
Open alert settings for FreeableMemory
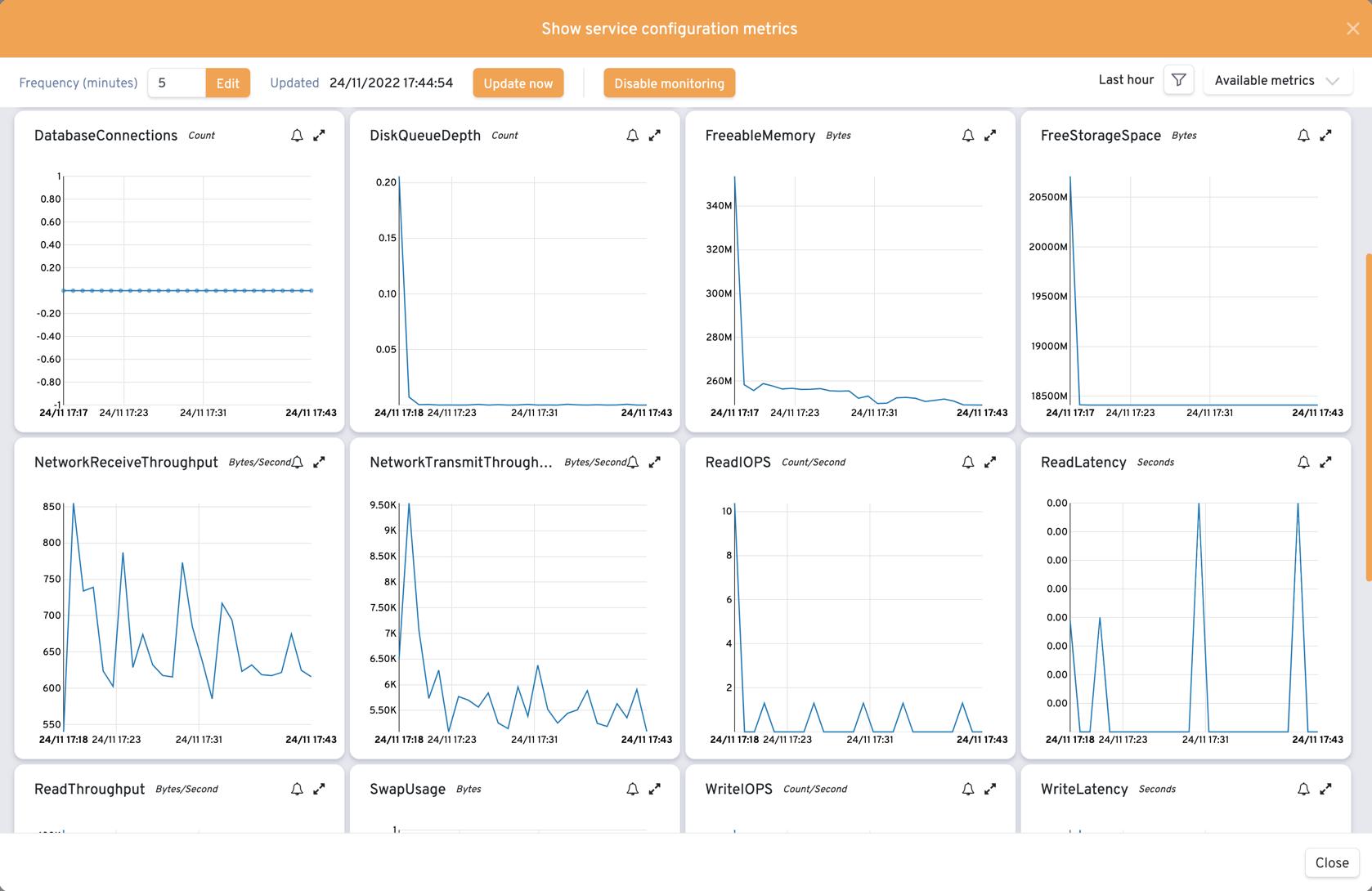pyautogui.click(x=968, y=136)
